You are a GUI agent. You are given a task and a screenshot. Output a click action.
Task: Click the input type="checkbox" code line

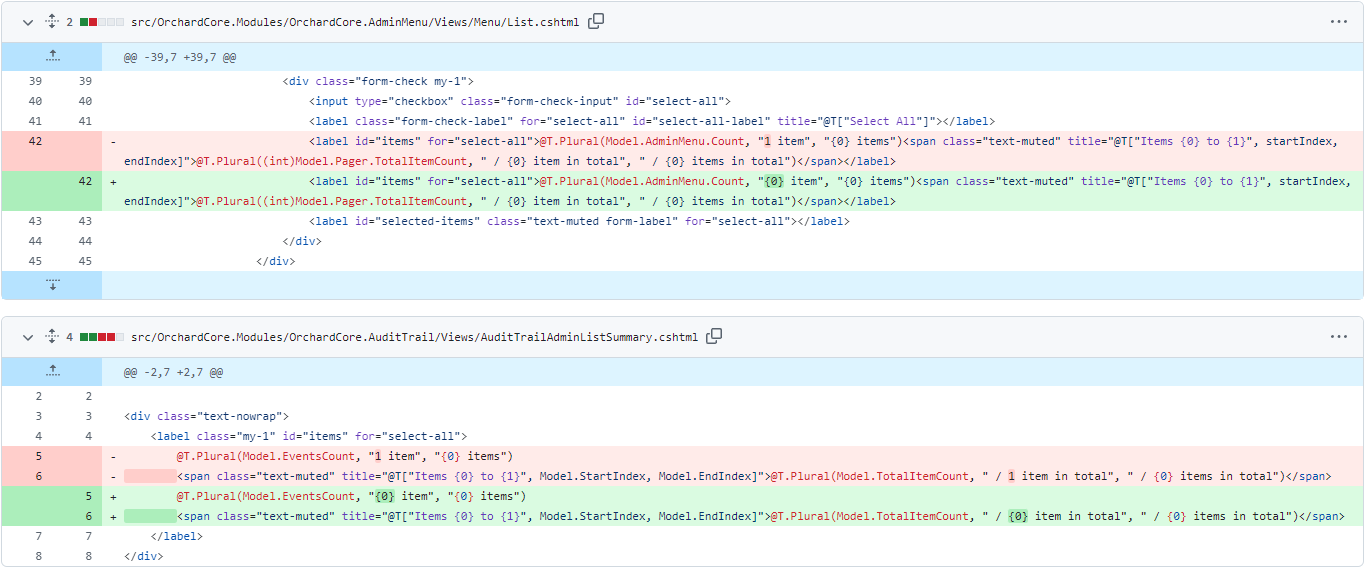click(x=520, y=101)
